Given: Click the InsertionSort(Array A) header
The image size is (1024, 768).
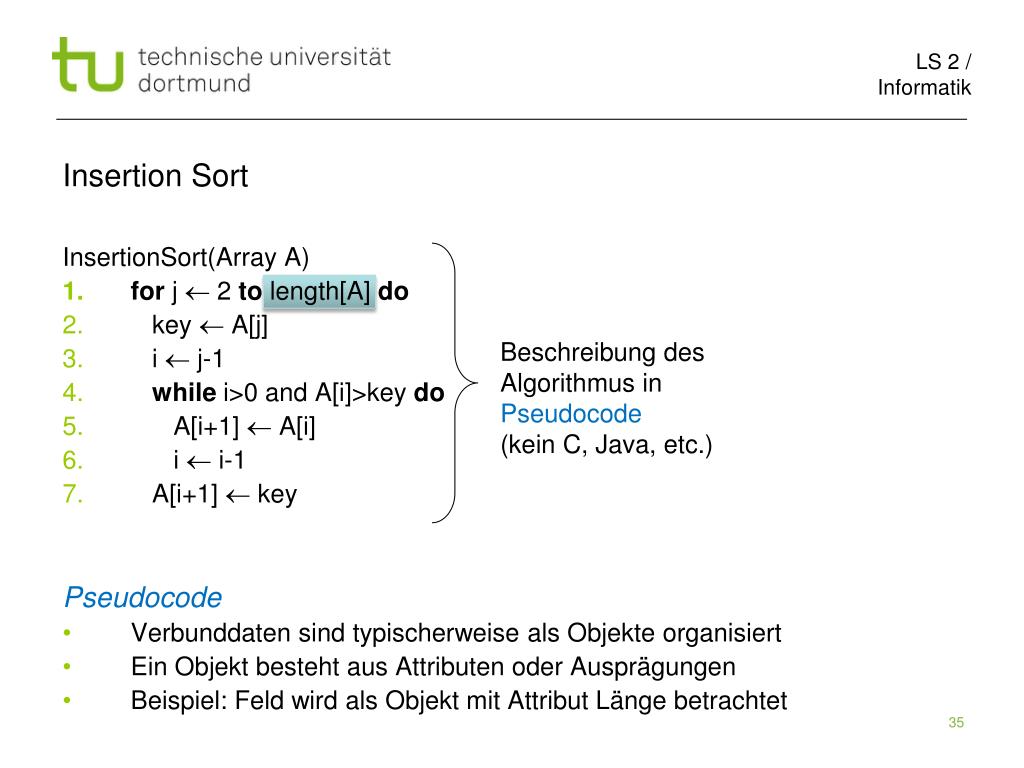Looking at the screenshot, I should point(185,258).
